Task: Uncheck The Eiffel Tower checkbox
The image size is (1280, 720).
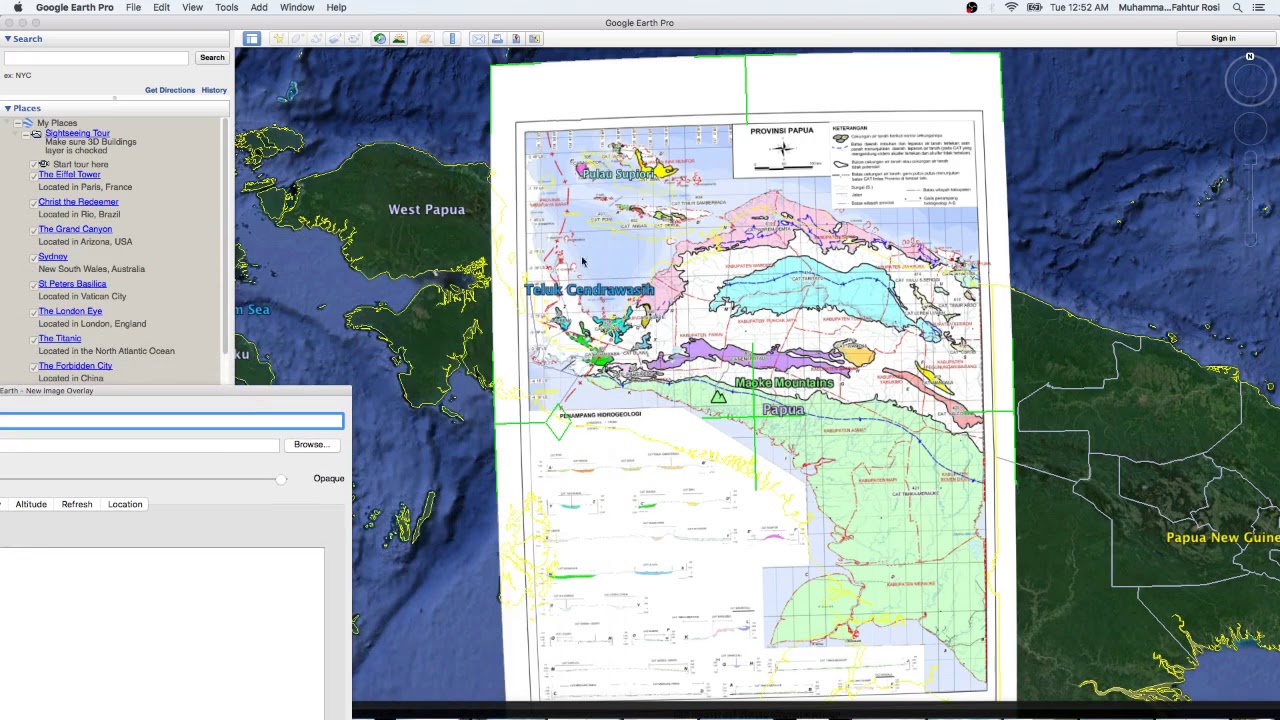Action: pyautogui.click(x=33, y=175)
